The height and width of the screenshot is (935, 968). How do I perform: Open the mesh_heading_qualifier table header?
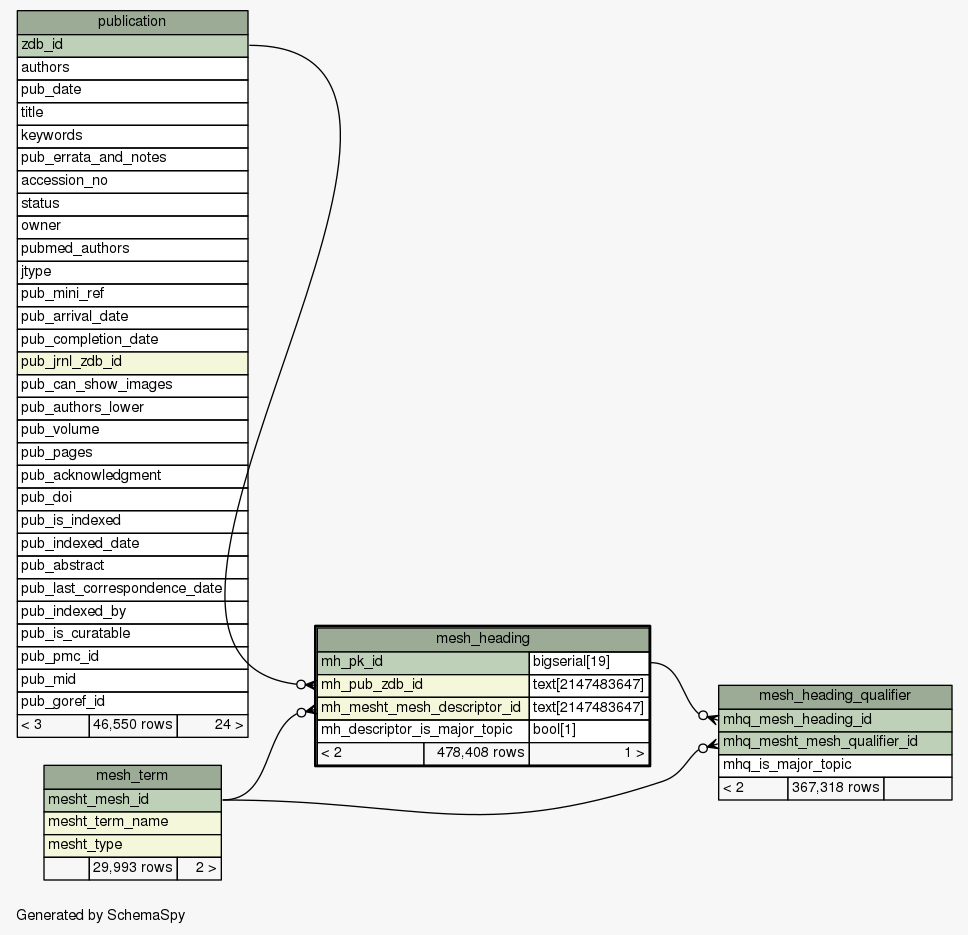tap(834, 696)
